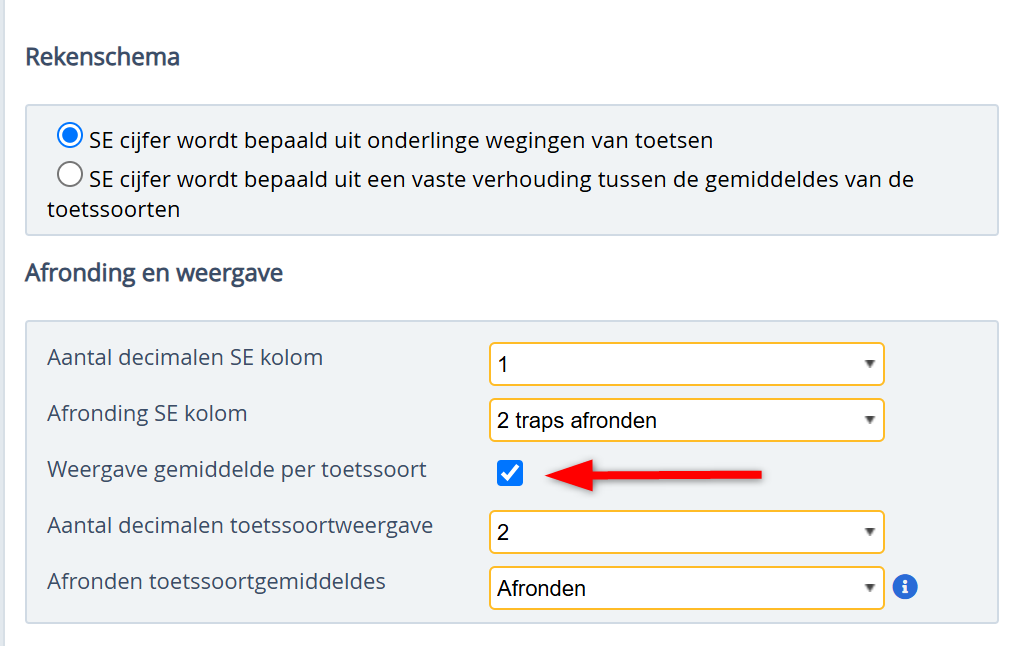This screenshot has height=646, width=1010.
Task: Click the blue info icon beside Afronden toetssoortgemiddeldes
Action: pyautogui.click(x=905, y=587)
